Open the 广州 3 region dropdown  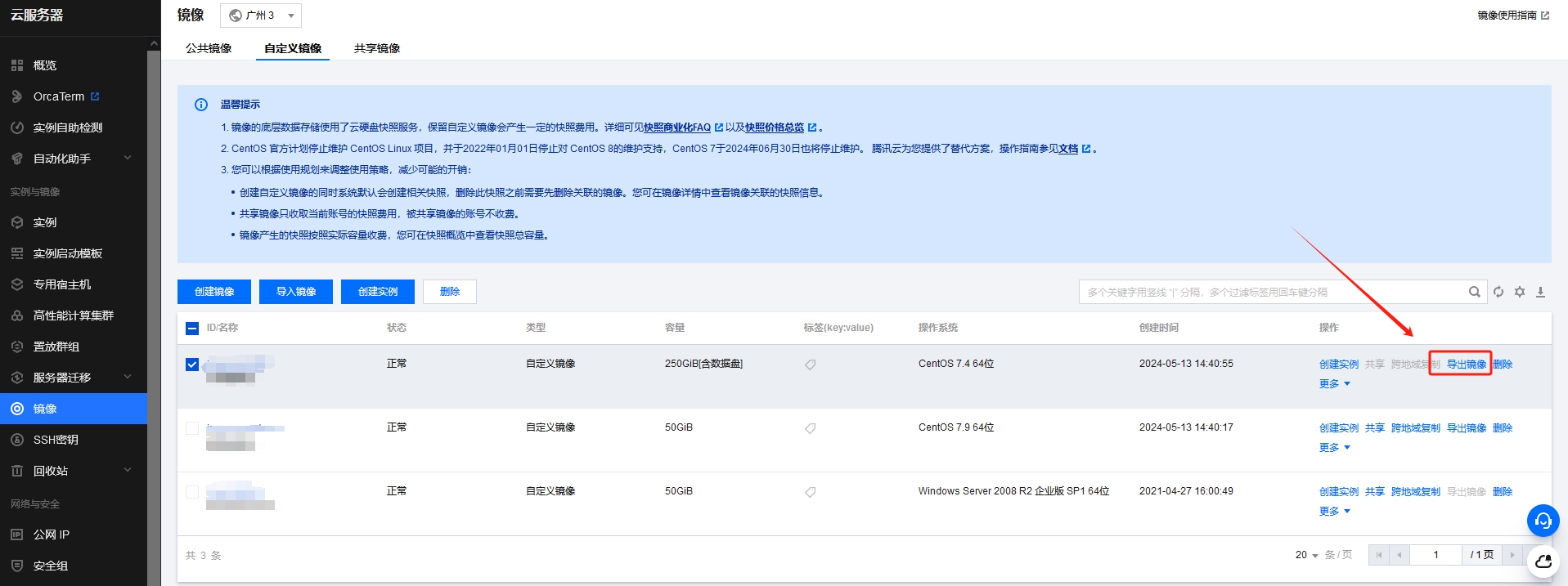261,16
